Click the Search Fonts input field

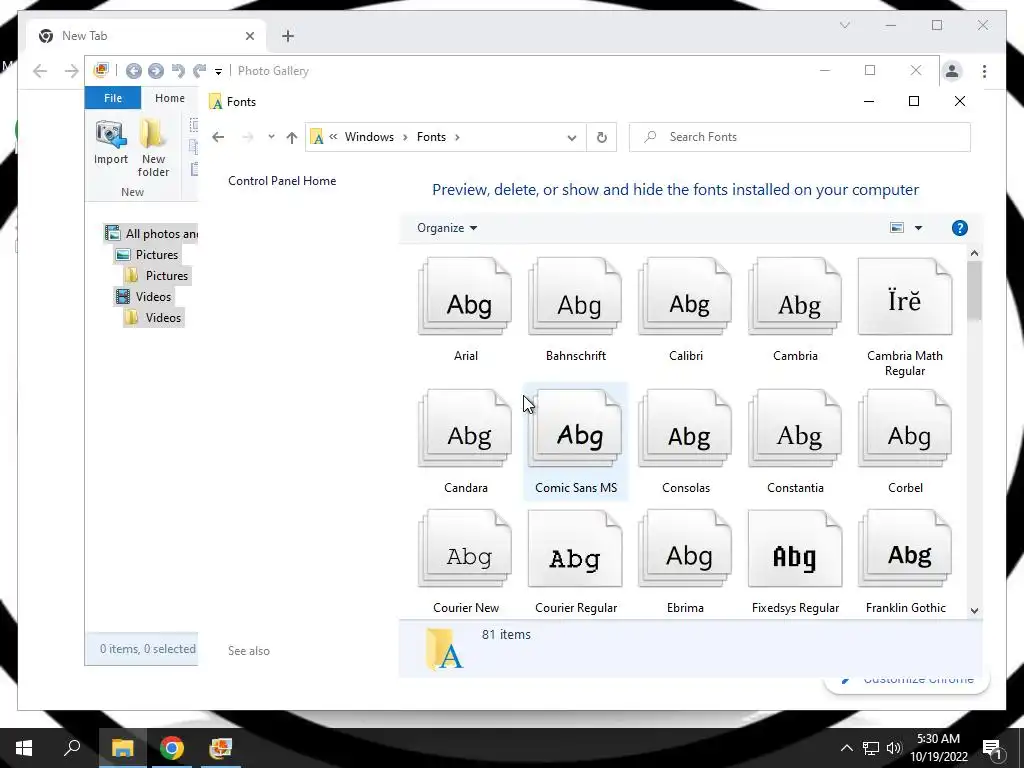click(799, 137)
